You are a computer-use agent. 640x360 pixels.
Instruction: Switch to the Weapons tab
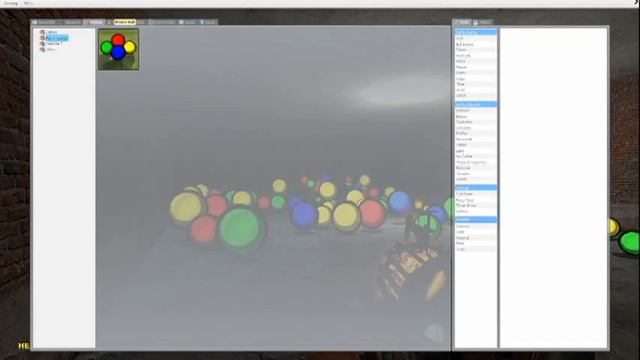(70, 22)
